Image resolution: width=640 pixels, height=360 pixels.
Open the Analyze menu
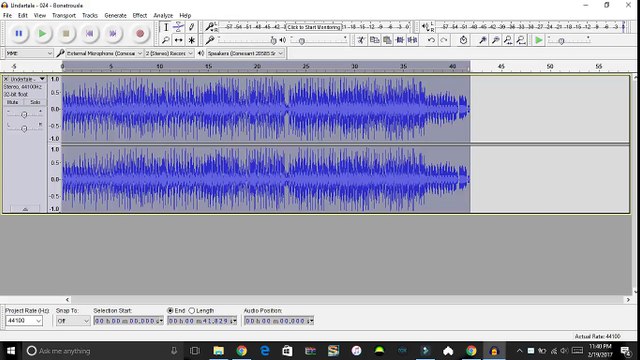[163, 16]
